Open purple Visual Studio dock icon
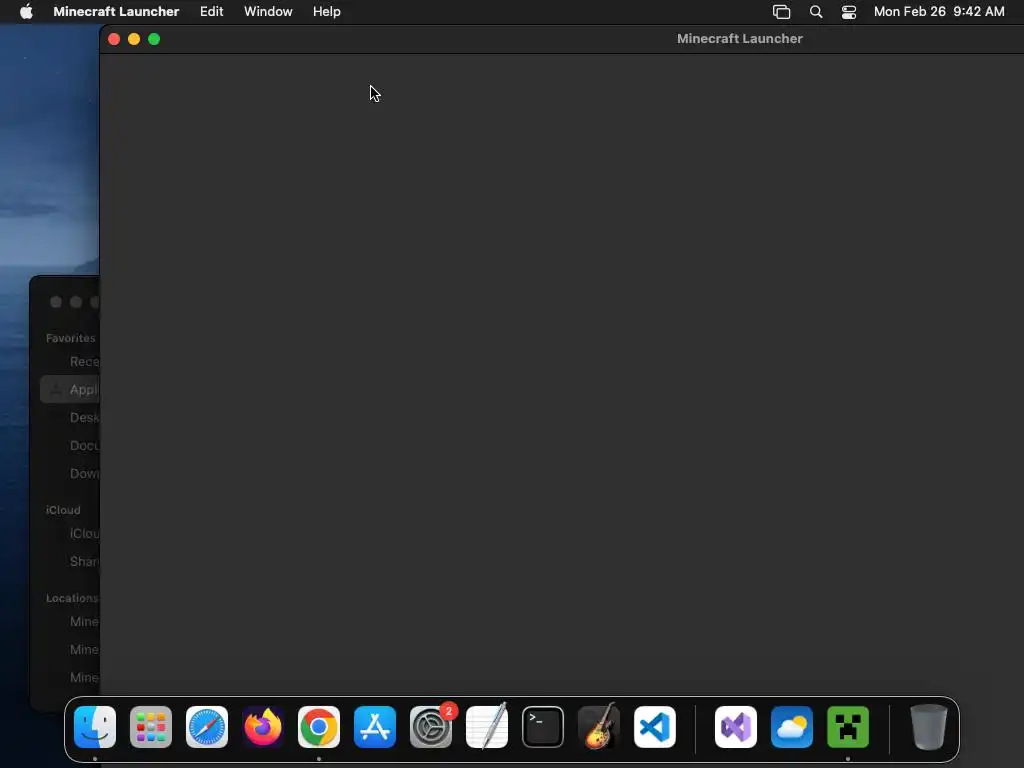 (736, 727)
